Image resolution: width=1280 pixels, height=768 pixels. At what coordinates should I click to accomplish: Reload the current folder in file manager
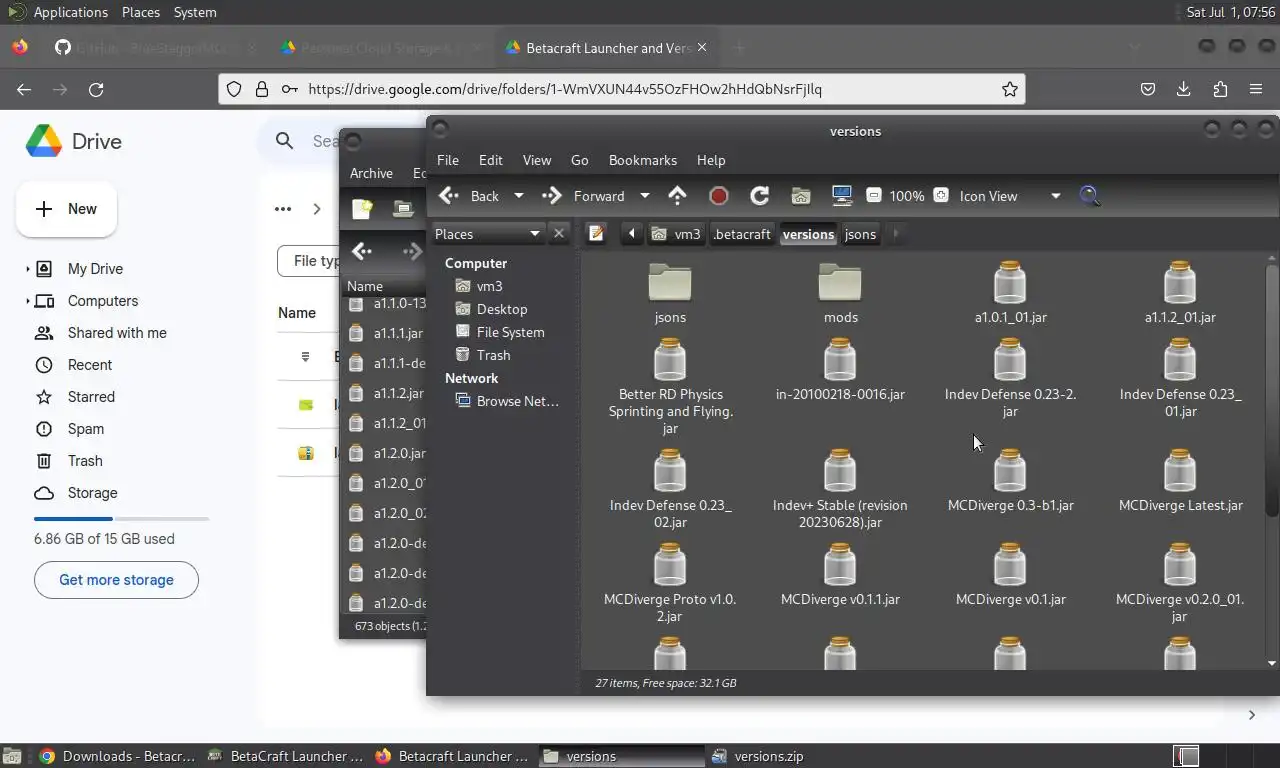pyautogui.click(x=759, y=196)
